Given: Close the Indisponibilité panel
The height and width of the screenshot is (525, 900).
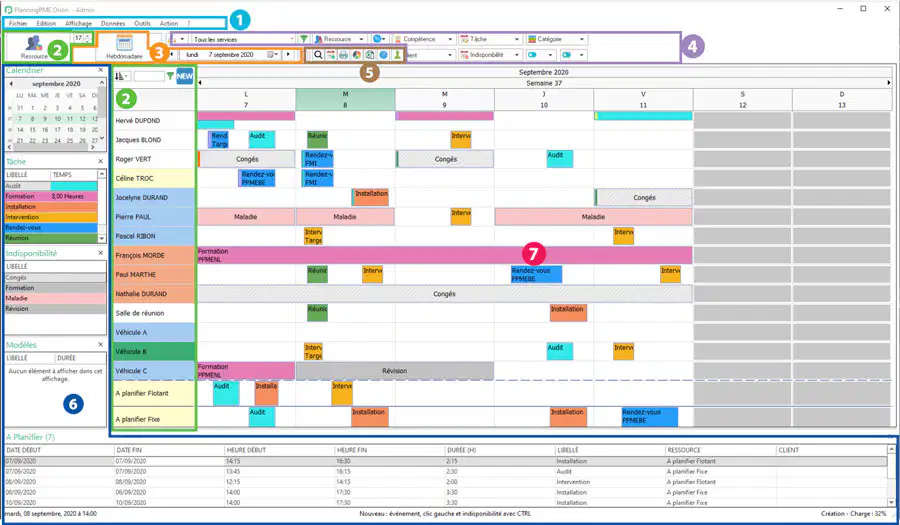Looking at the screenshot, I should tap(100, 253).
